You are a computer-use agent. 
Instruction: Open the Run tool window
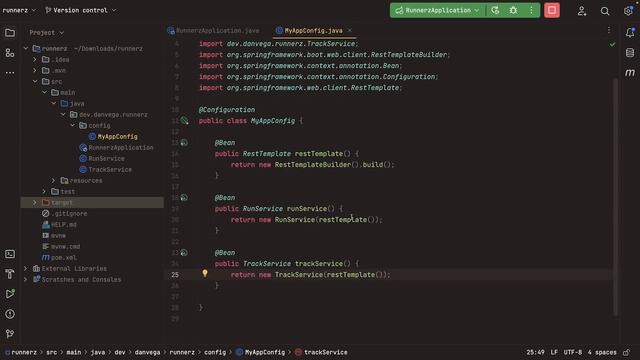click(x=10, y=294)
